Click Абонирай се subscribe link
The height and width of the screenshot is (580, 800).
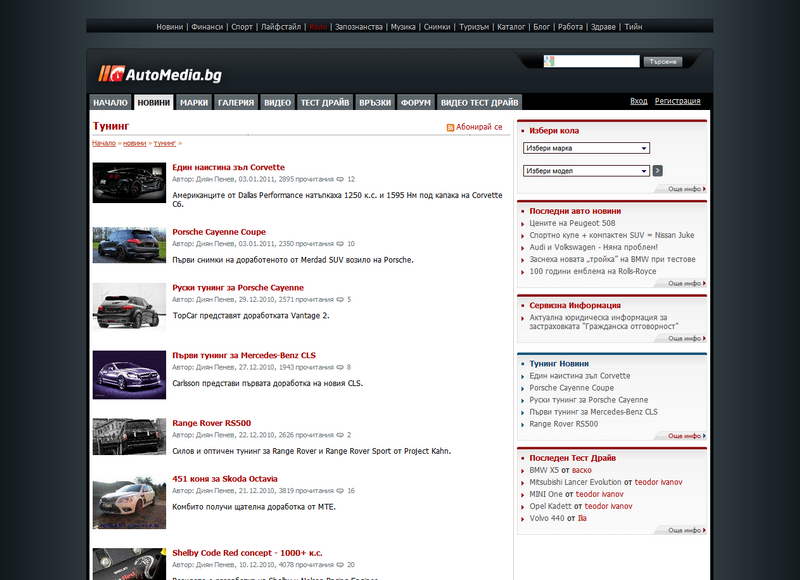[x=479, y=127]
